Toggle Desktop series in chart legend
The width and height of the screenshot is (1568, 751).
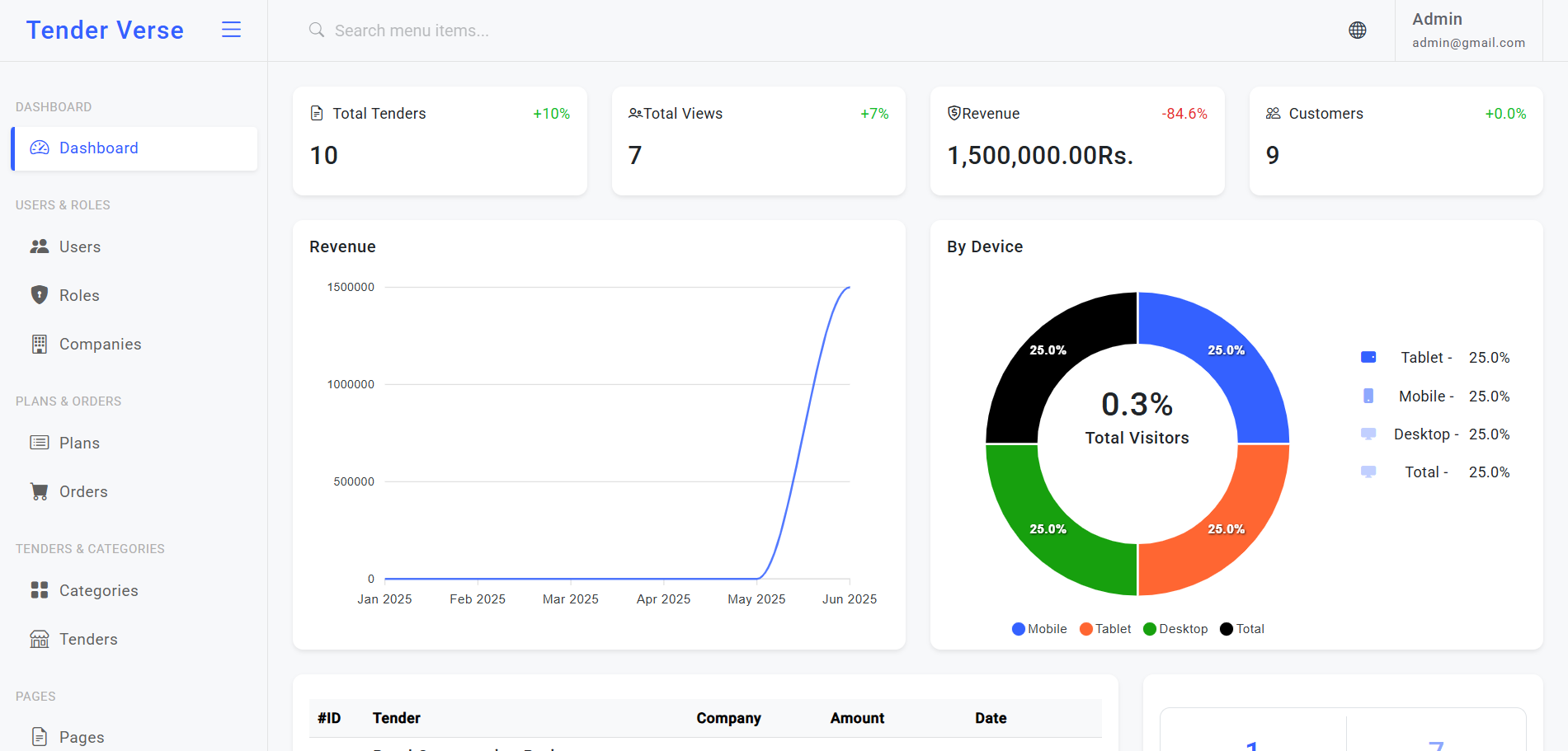click(x=1175, y=629)
